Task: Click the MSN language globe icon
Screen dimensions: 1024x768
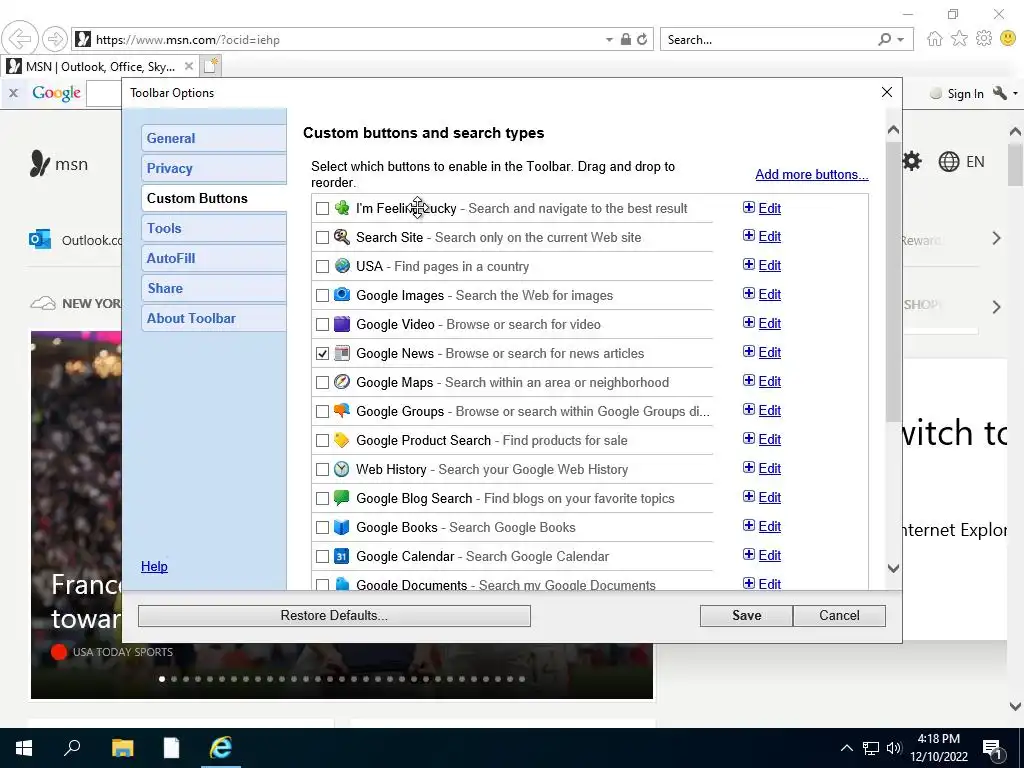Action: point(948,161)
